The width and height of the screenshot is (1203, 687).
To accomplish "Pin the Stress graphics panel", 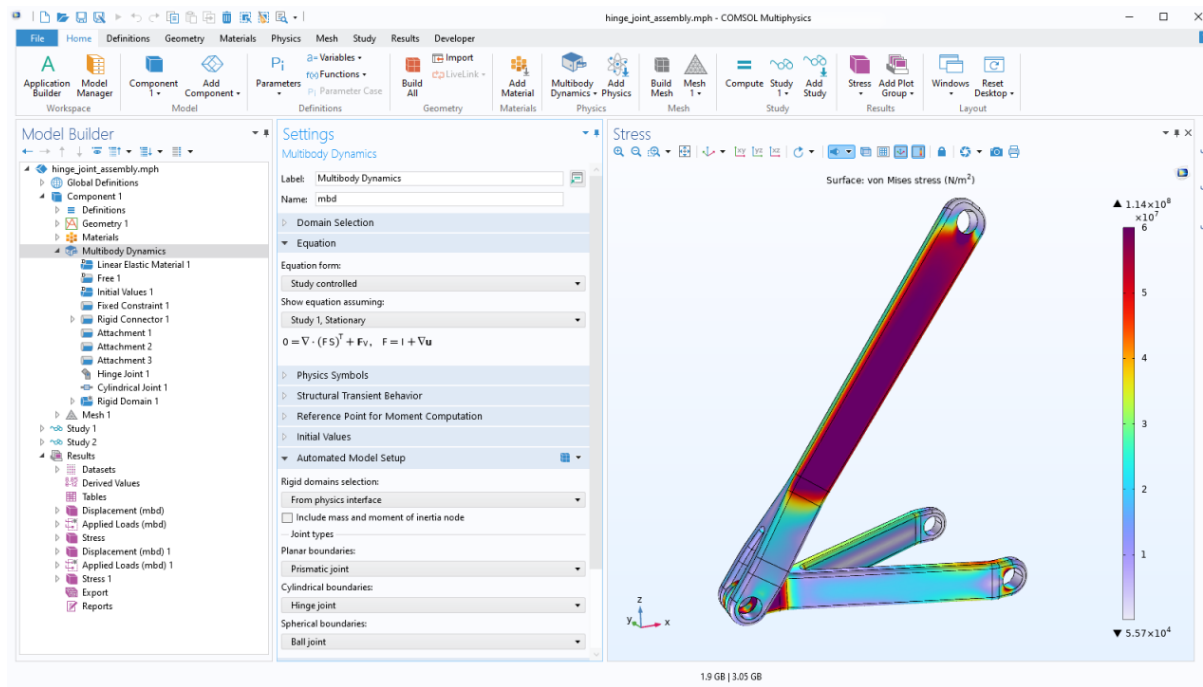I will pyautogui.click(x=1176, y=133).
